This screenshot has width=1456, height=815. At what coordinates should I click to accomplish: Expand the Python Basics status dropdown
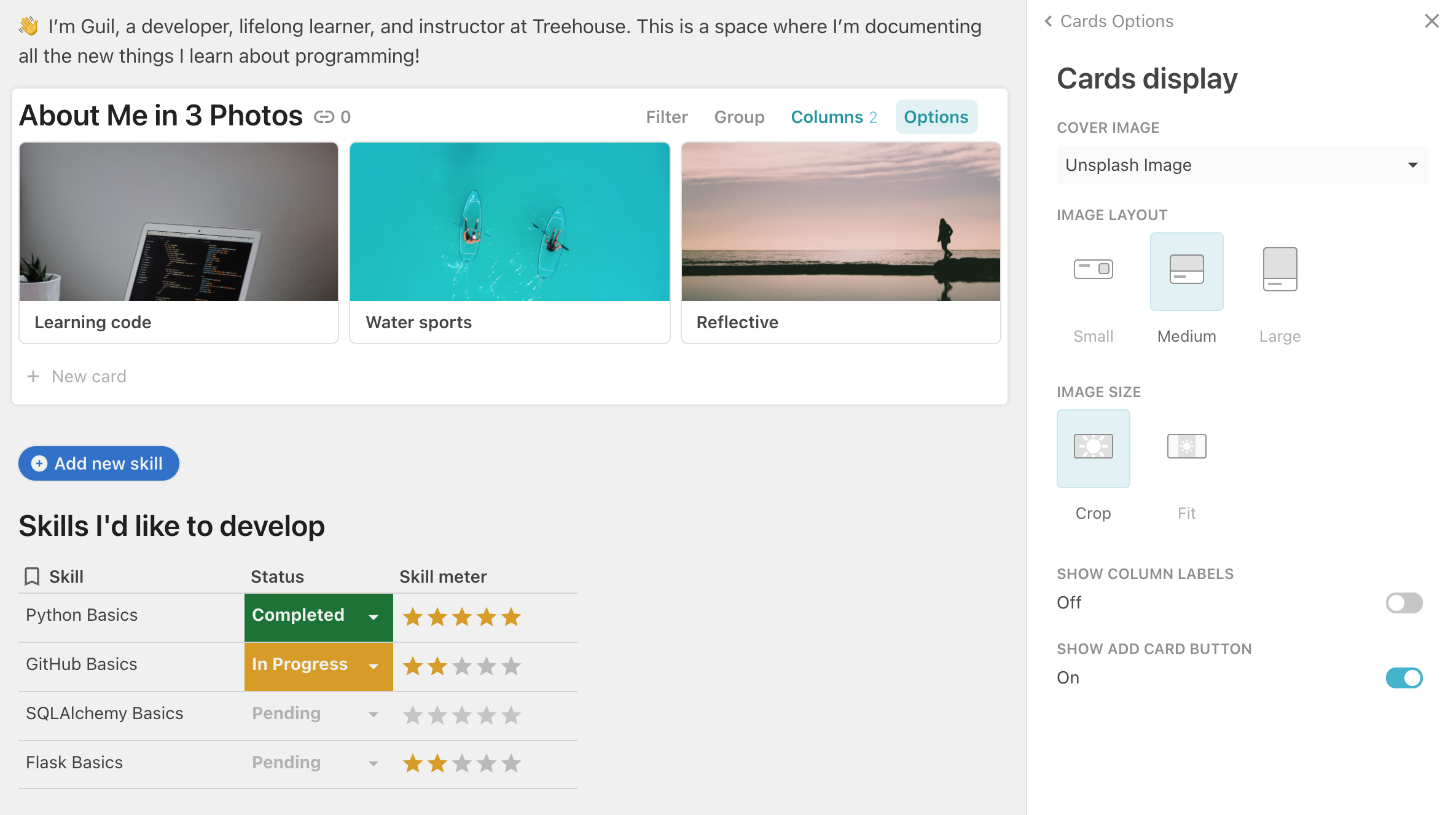[374, 617]
